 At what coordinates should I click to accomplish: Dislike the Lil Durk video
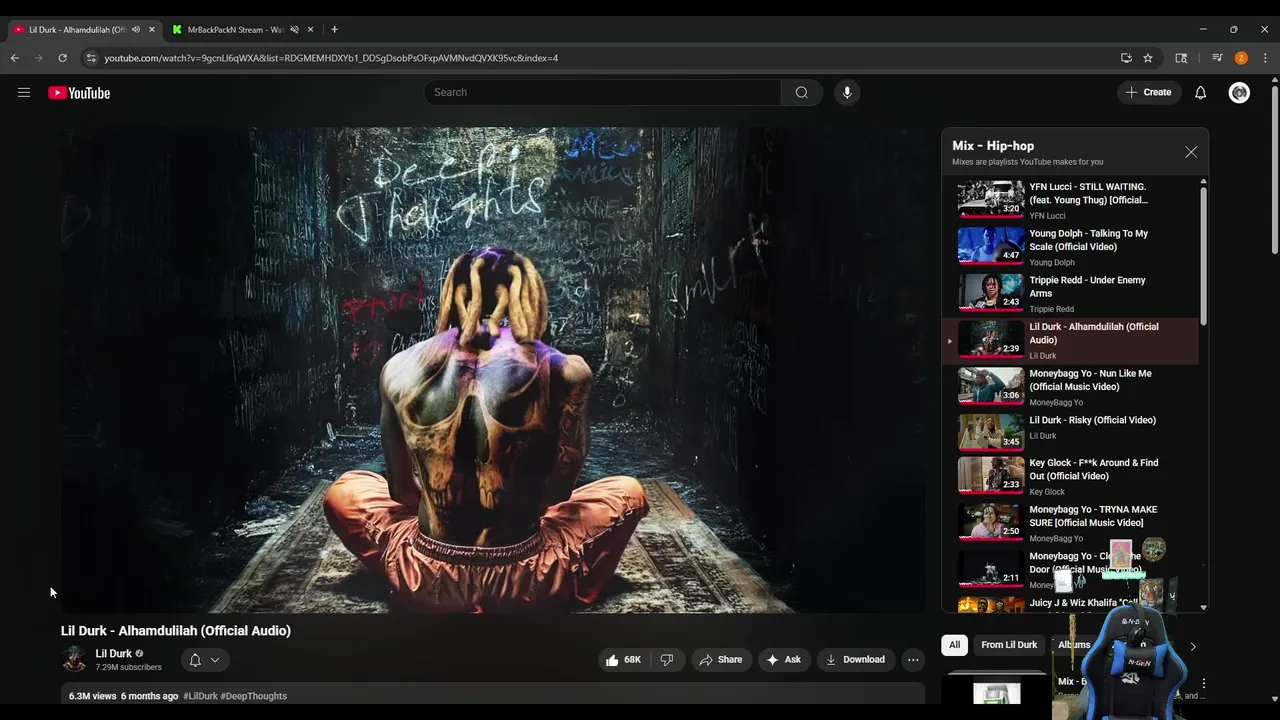pos(667,660)
